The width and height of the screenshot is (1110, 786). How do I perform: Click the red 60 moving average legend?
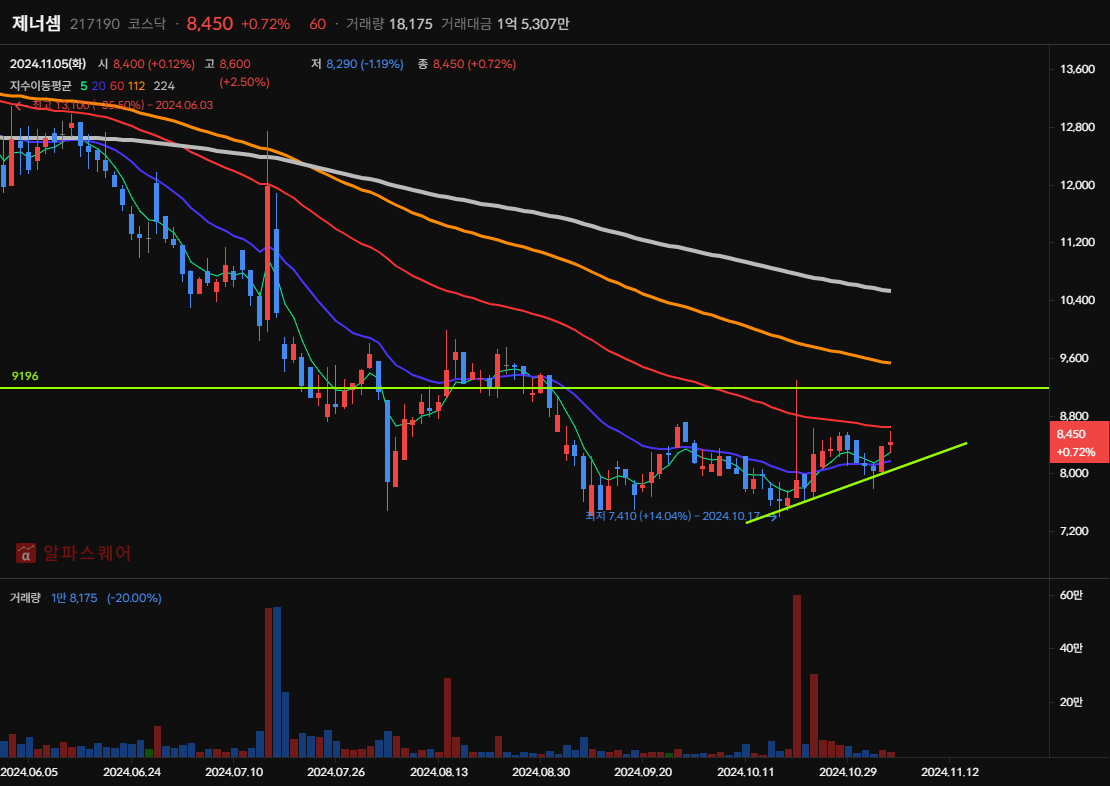117,86
